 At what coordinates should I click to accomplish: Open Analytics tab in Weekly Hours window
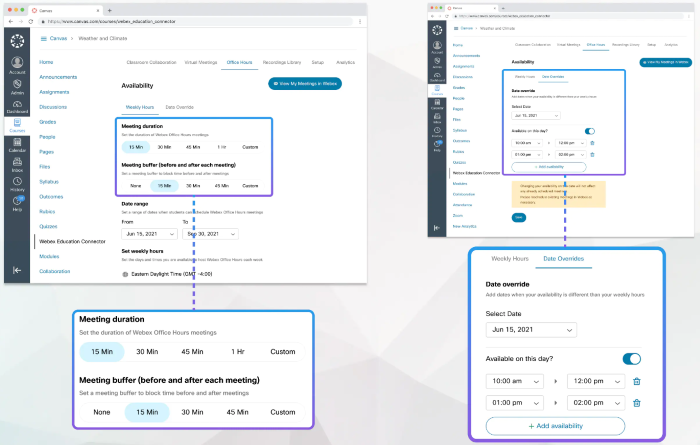pos(345,62)
